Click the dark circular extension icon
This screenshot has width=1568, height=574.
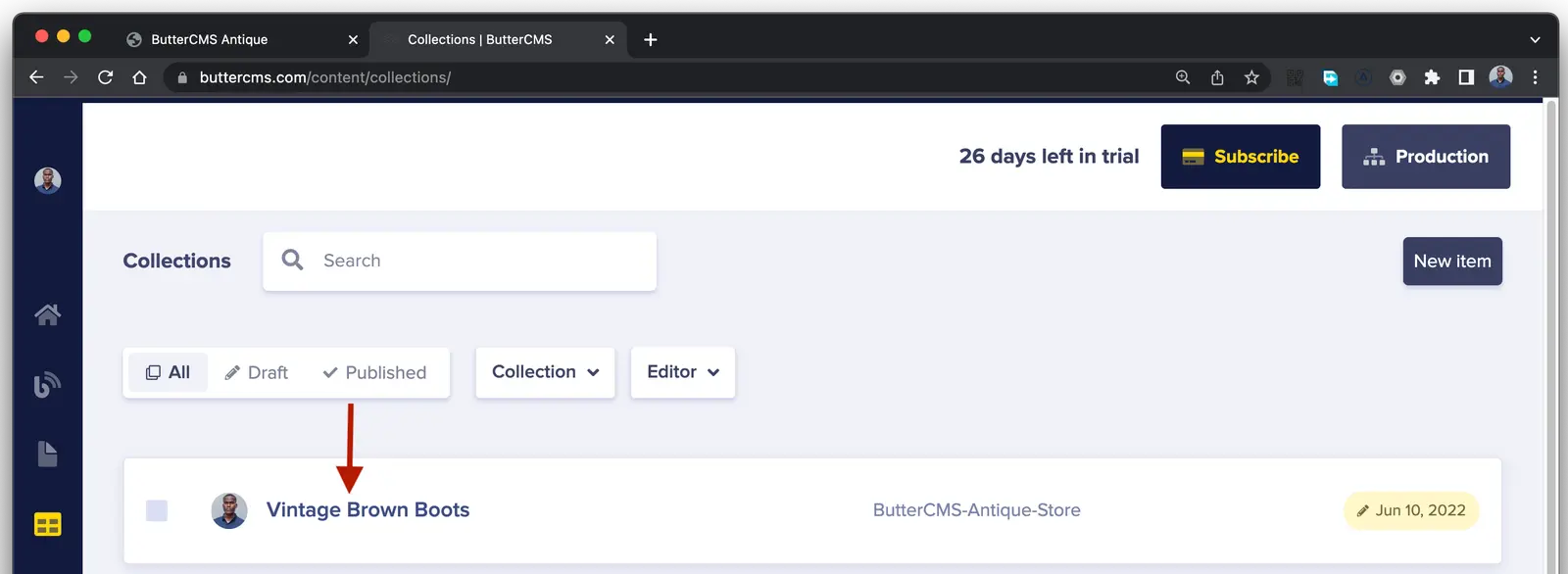click(x=1363, y=77)
